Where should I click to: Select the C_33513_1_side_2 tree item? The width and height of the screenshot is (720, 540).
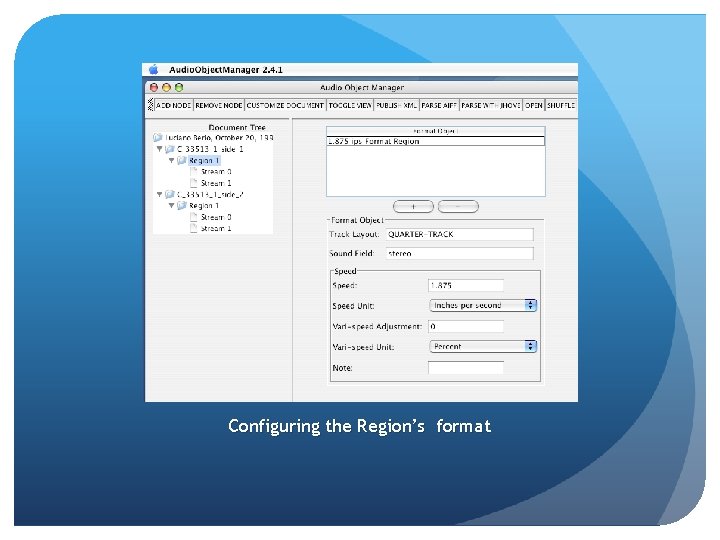click(x=210, y=194)
